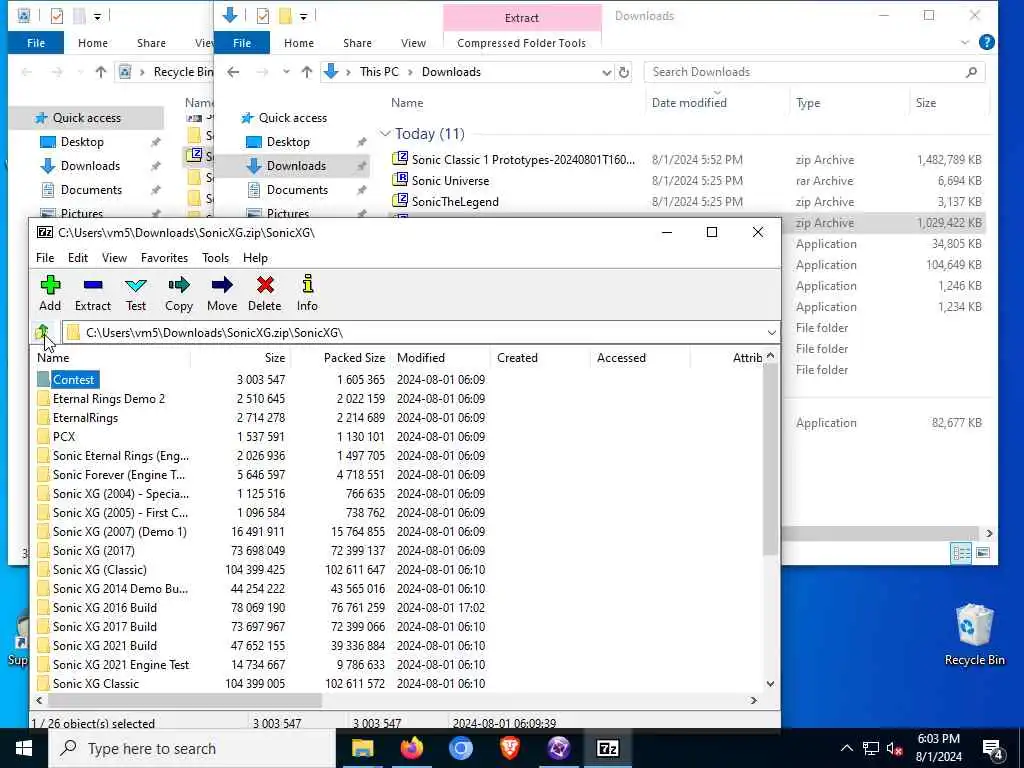Click the Add button in 7-Zip toolbar
The width and height of the screenshot is (1024, 768).
click(x=50, y=293)
